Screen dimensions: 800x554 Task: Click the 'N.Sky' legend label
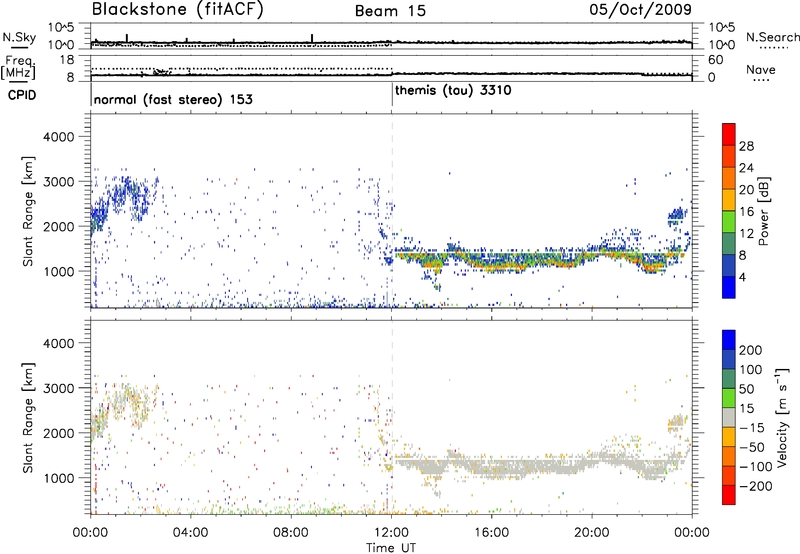click(19, 37)
